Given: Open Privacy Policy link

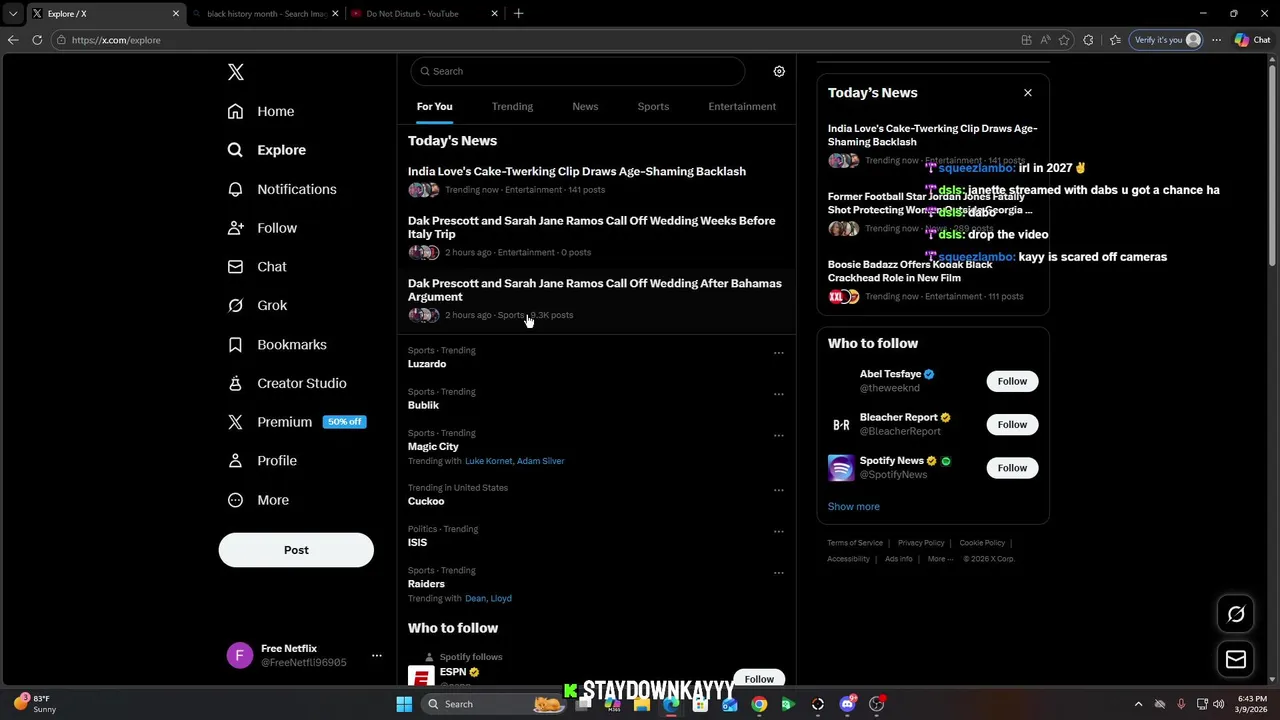Looking at the screenshot, I should (x=921, y=543).
